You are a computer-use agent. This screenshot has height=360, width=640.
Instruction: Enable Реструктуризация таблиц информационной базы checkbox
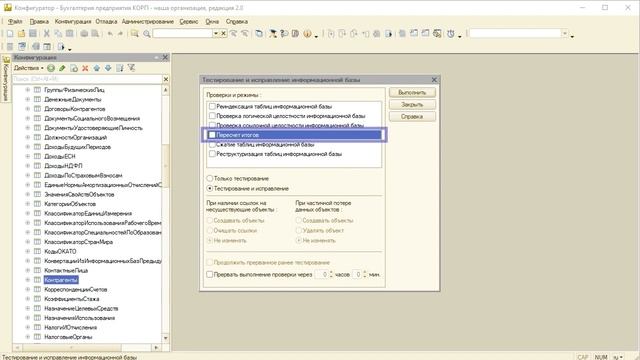tap(212, 154)
